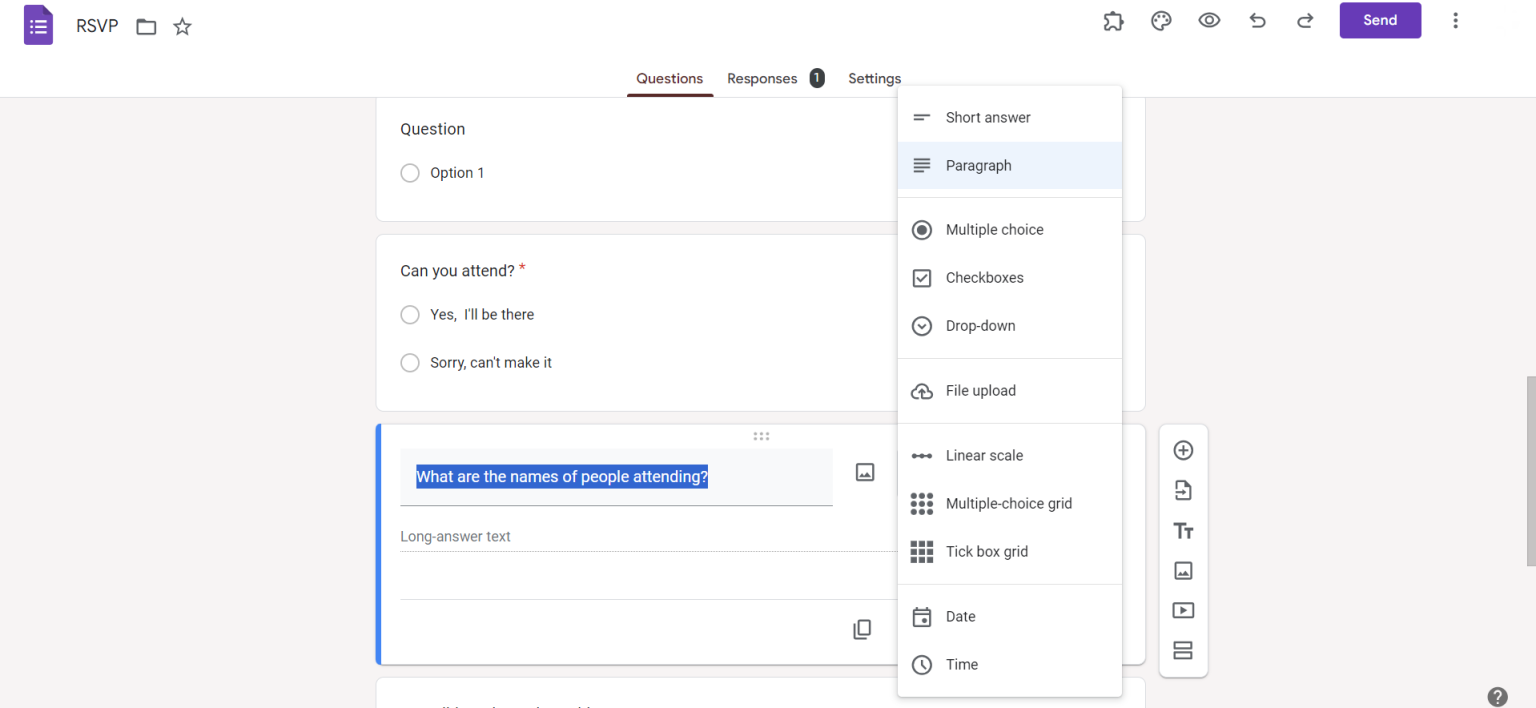This screenshot has height=708, width=1536.
Task: Switch to the Questions tab
Action: [670, 79]
